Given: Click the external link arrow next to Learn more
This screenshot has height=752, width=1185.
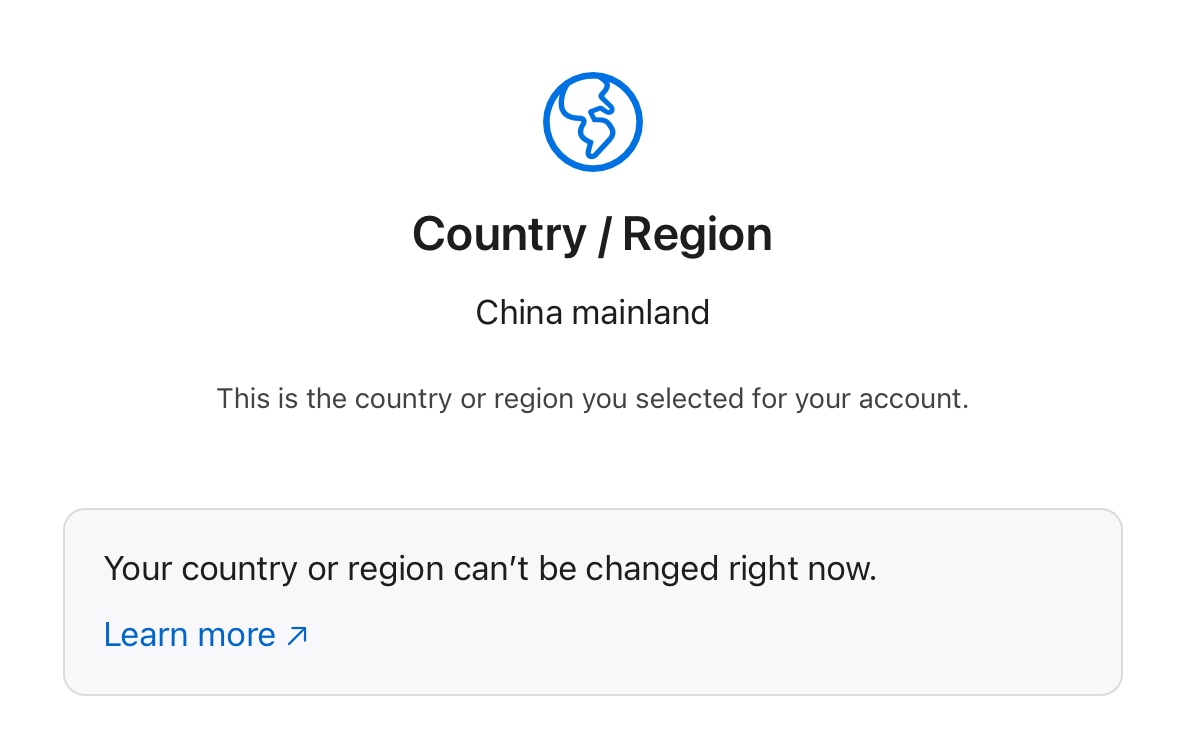Looking at the screenshot, I should (x=295, y=634).
